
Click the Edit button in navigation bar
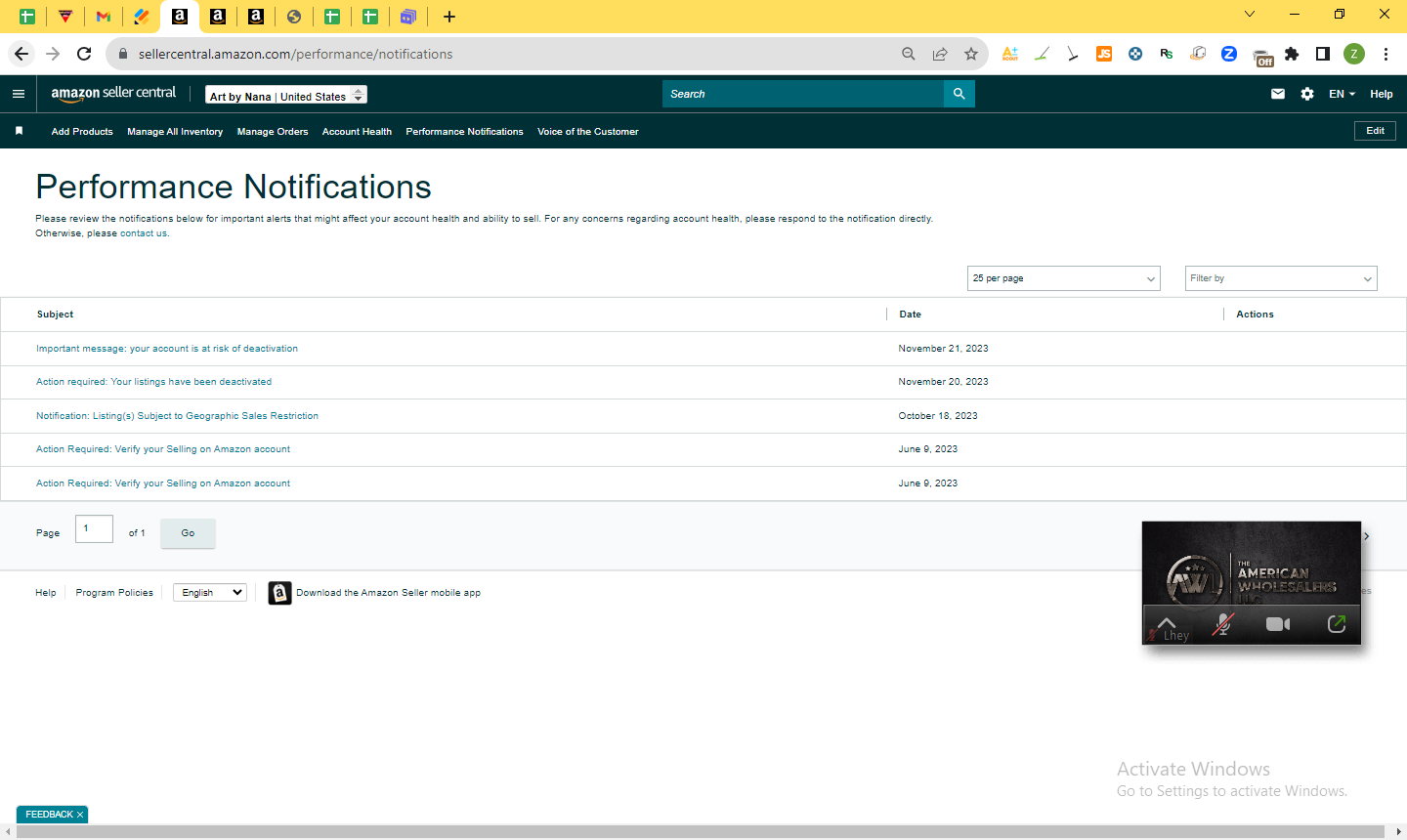(1375, 131)
